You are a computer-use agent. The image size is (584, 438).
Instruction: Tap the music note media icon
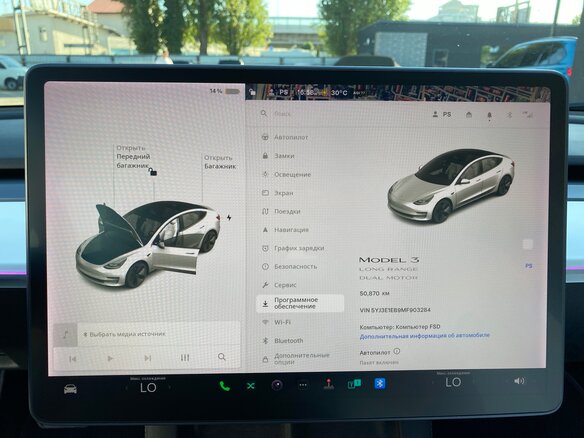pyautogui.click(x=66, y=334)
